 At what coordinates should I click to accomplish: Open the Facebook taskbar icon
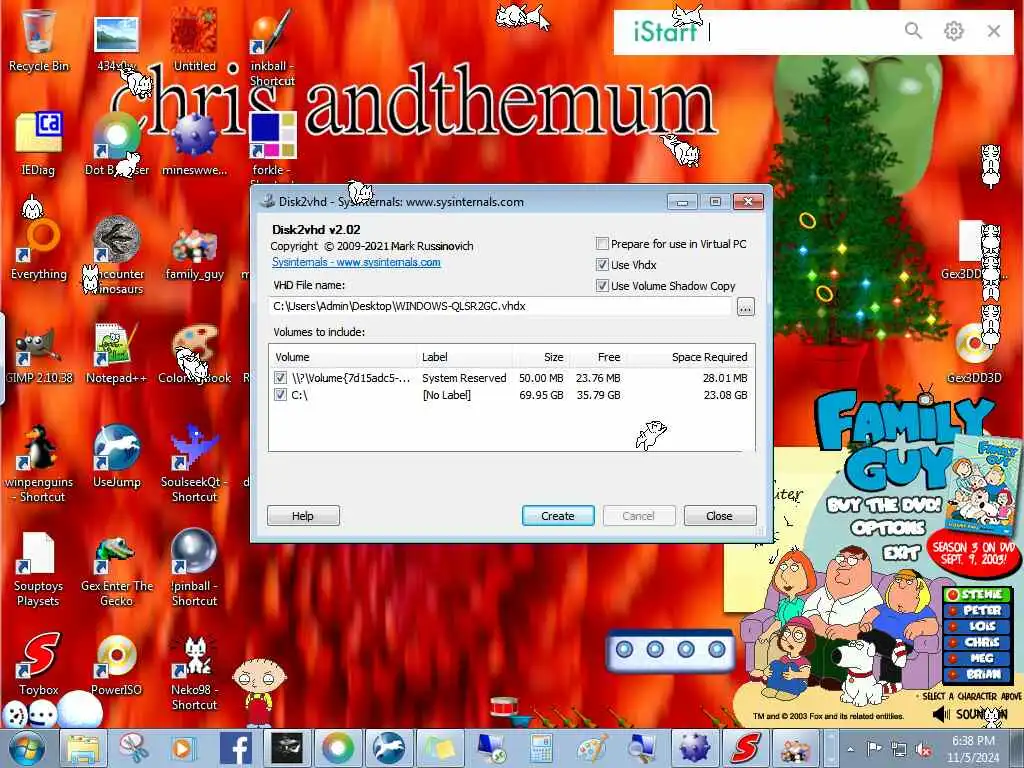(x=236, y=748)
